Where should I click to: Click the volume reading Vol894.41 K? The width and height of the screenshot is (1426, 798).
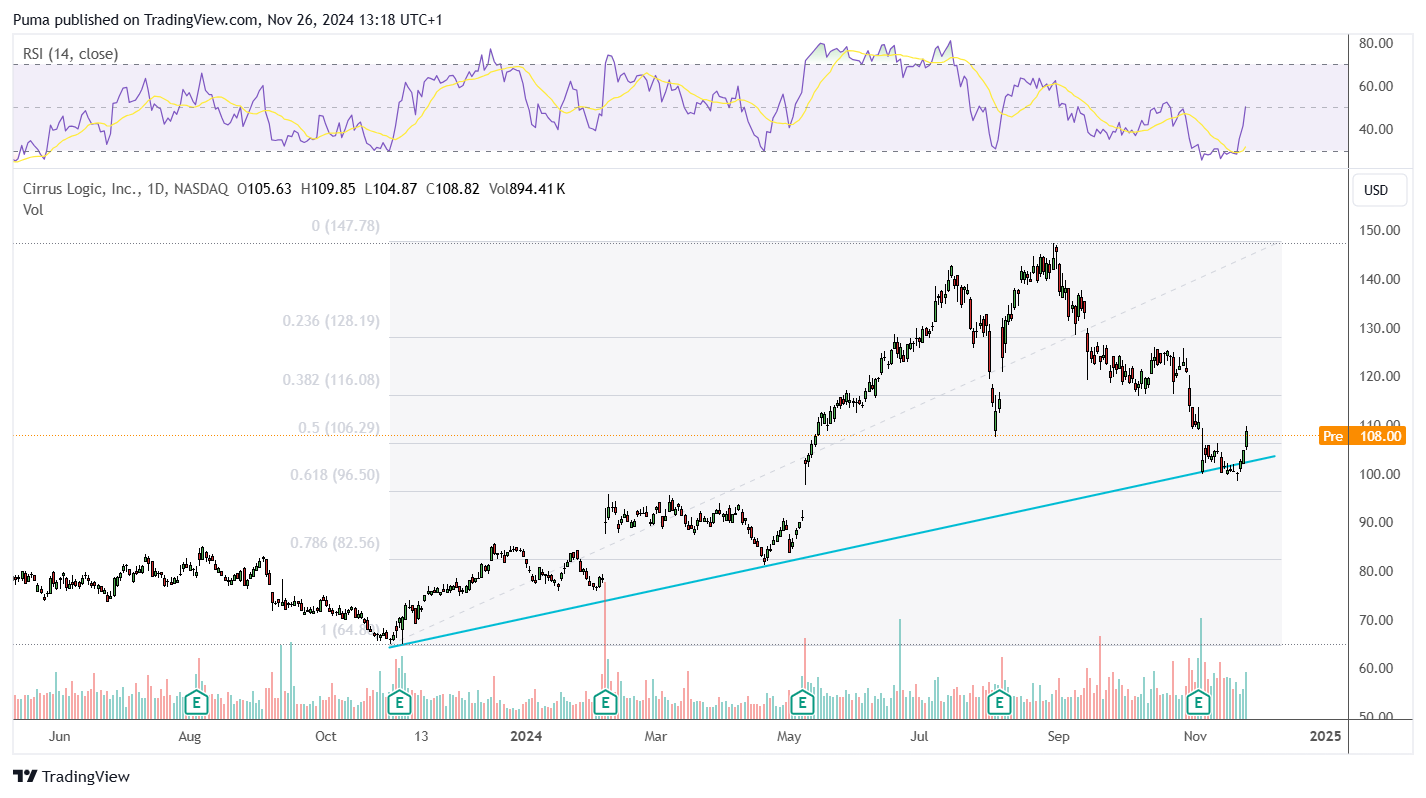(527, 188)
